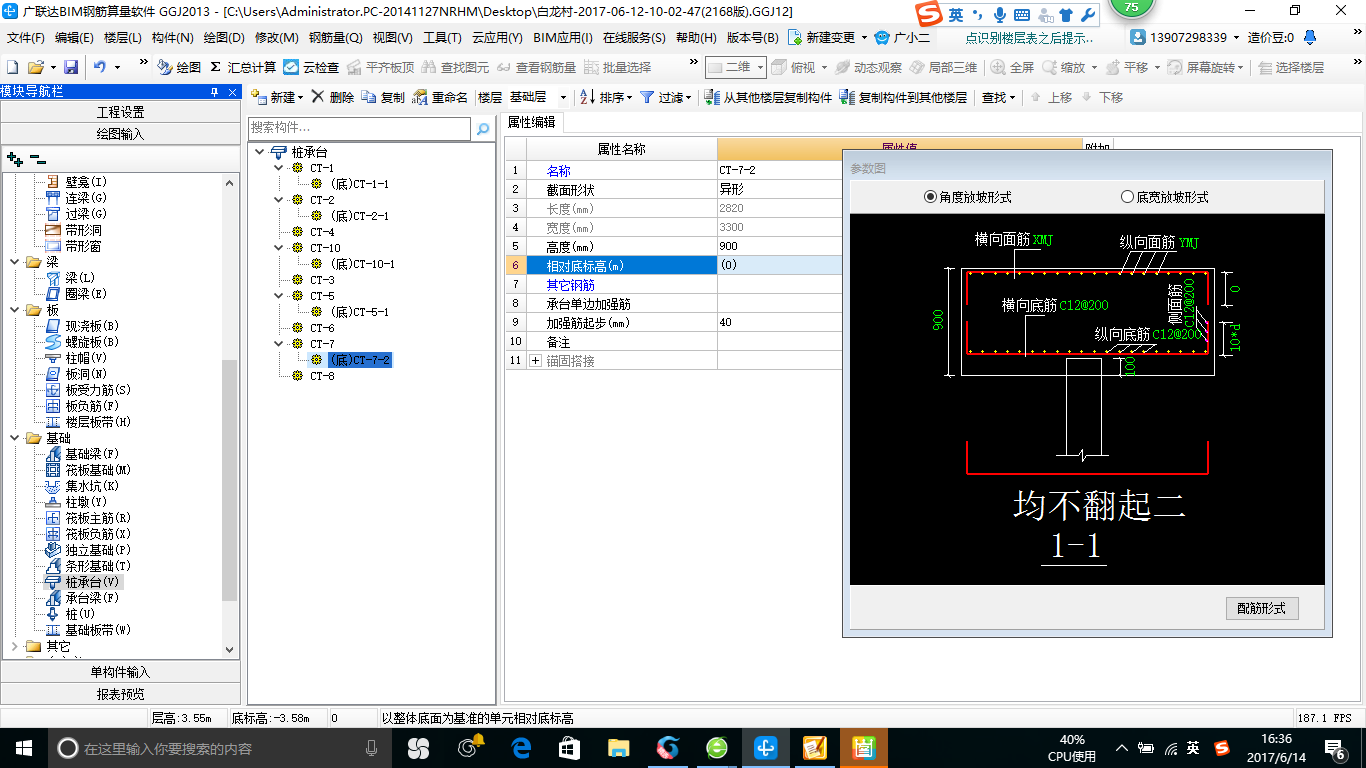Click 报表预览 panel button
Viewport: 1366px width, 768px height.
click(x=120, y=694)
